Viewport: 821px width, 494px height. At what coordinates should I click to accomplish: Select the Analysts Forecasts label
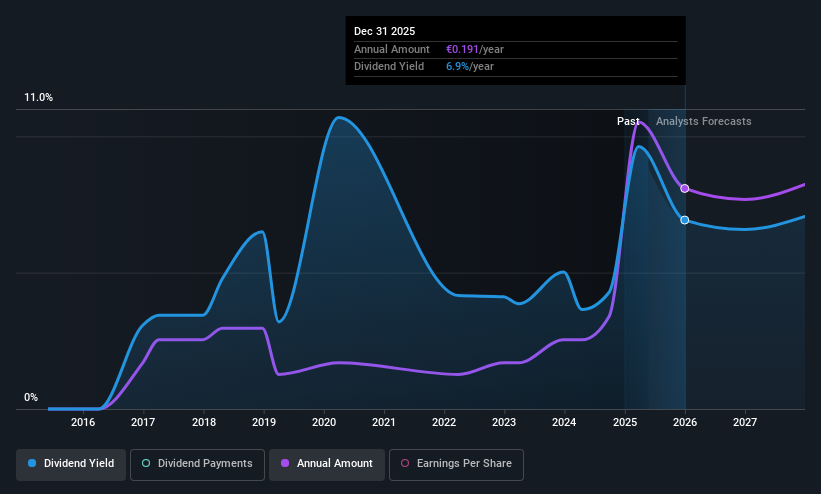tap(704, 122)
